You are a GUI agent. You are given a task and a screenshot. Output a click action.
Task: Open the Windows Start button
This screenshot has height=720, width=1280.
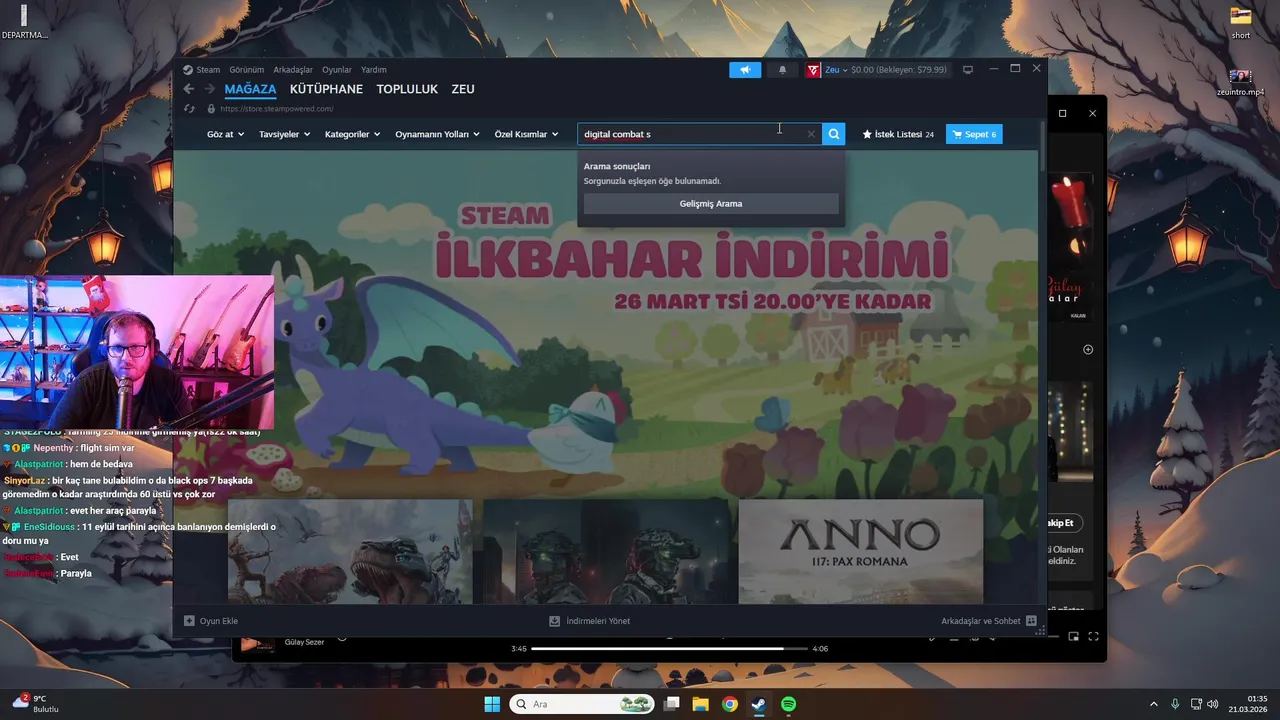tap(492, 704)
